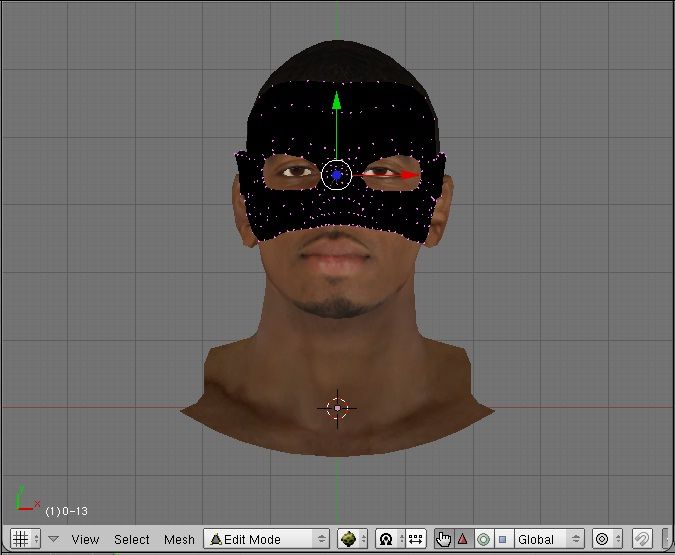675x555 pixels.
Task: Open the proportional editing selector
Action: tap(608, 539)
